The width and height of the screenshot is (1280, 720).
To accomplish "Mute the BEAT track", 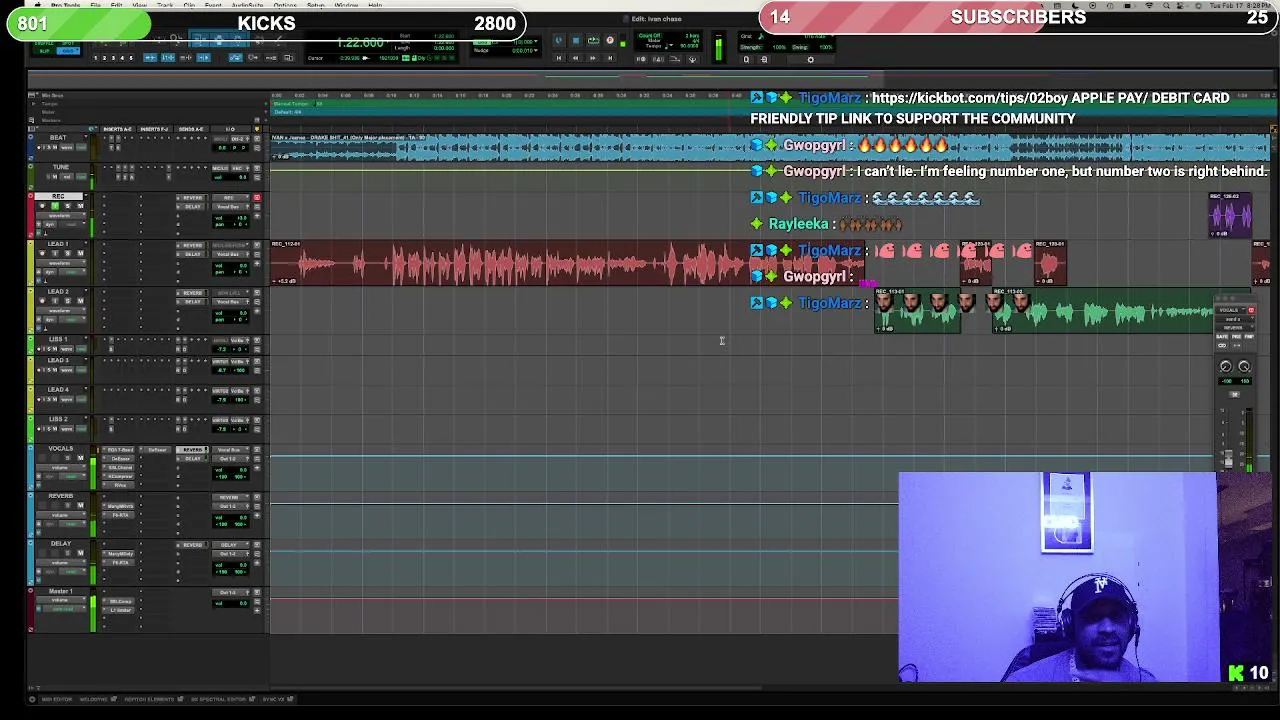I will [x=55, y=148].
